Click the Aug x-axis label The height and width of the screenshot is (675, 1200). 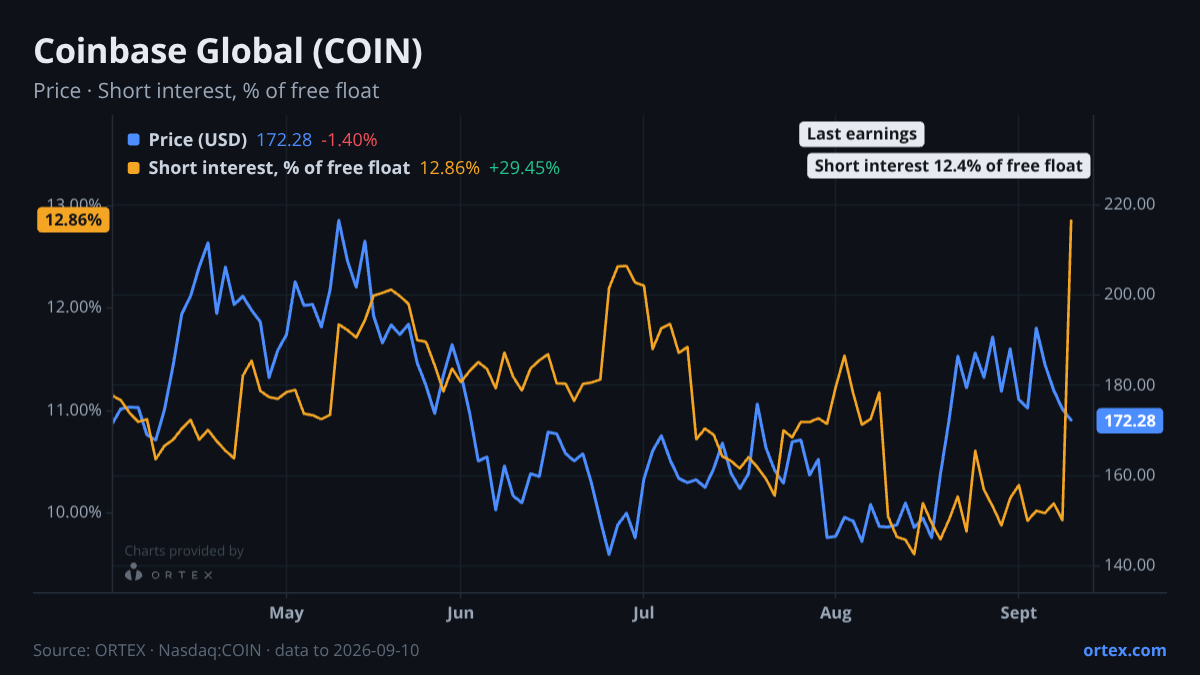[835, 611]
